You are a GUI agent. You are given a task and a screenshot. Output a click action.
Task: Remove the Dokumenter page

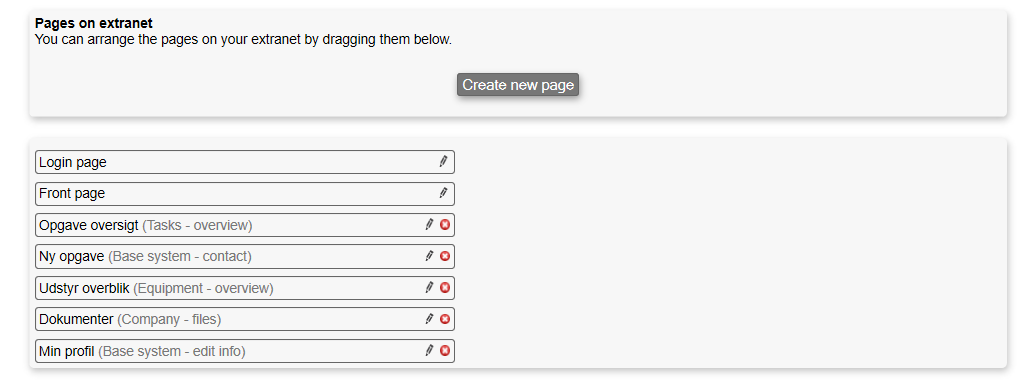point(445,319)
